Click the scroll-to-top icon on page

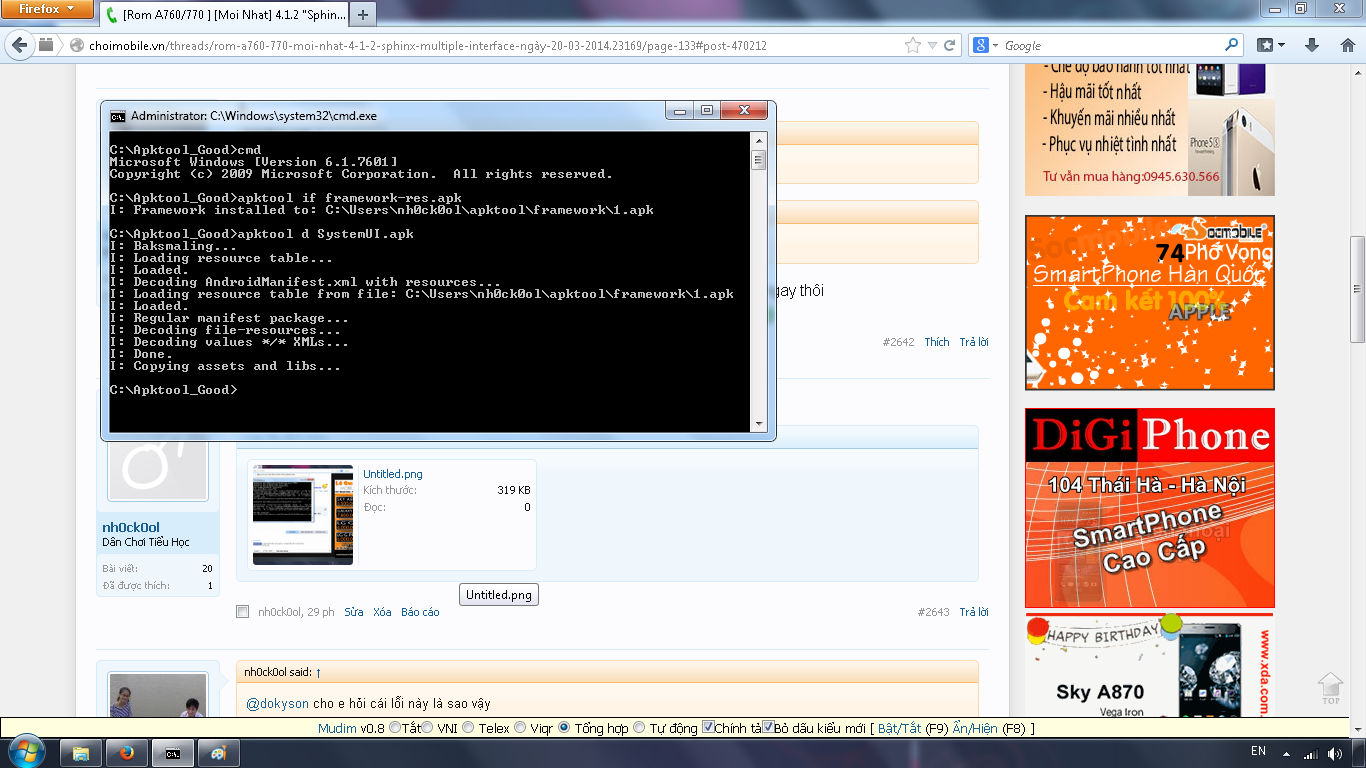click(x=1329, y=687)
